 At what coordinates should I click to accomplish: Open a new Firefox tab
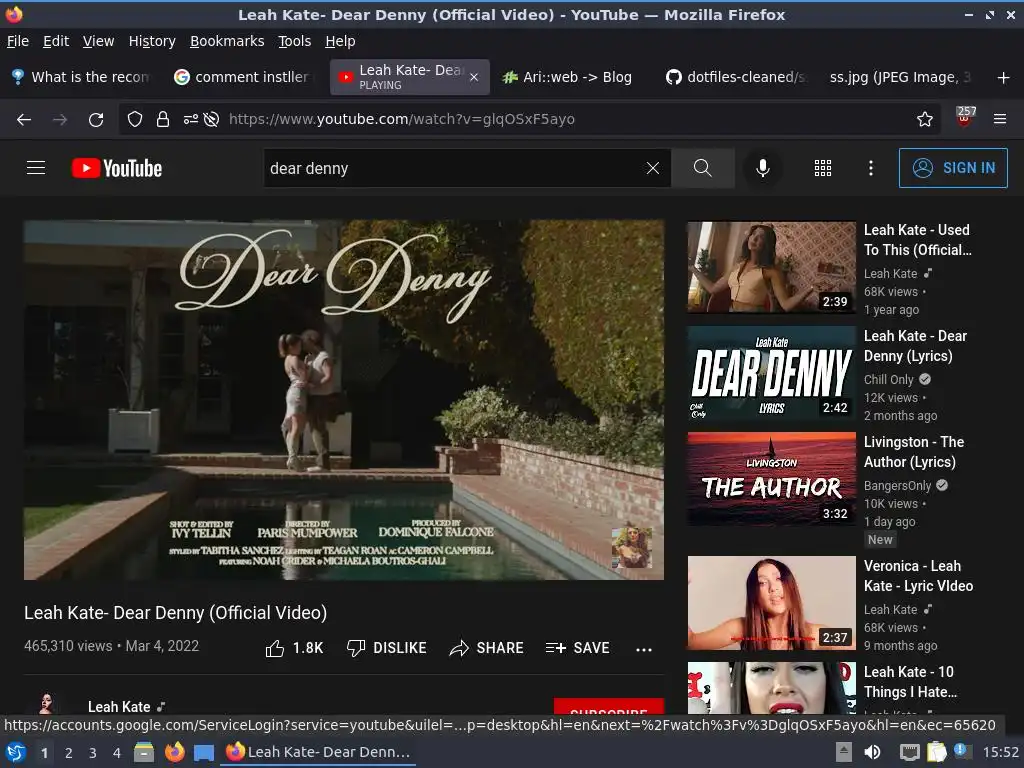[1004, 78]
